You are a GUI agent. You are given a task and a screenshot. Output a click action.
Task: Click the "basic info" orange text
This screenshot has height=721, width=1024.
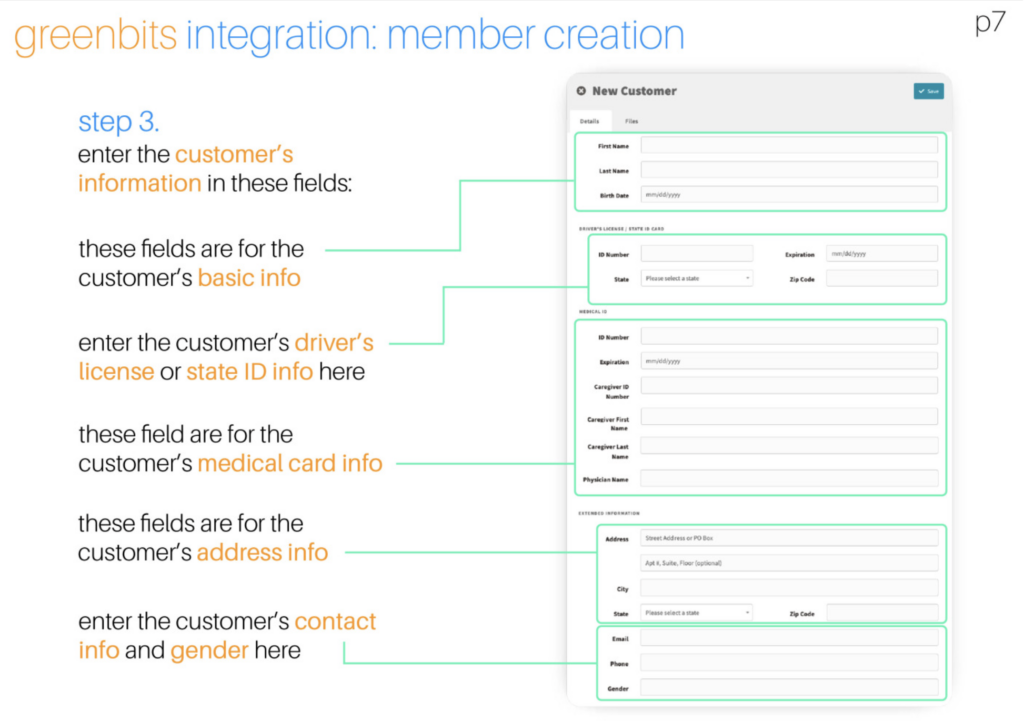(249, 278)
